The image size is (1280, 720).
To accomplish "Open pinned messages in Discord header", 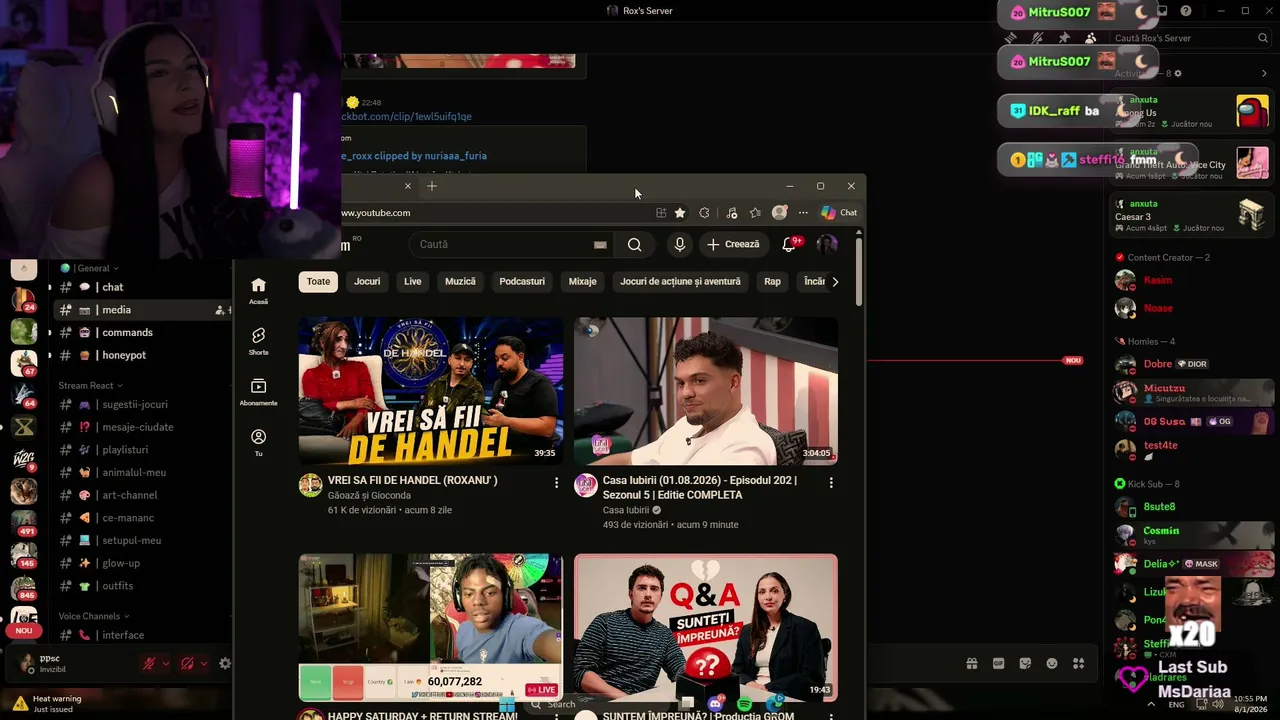I will tap(1064, 38).
